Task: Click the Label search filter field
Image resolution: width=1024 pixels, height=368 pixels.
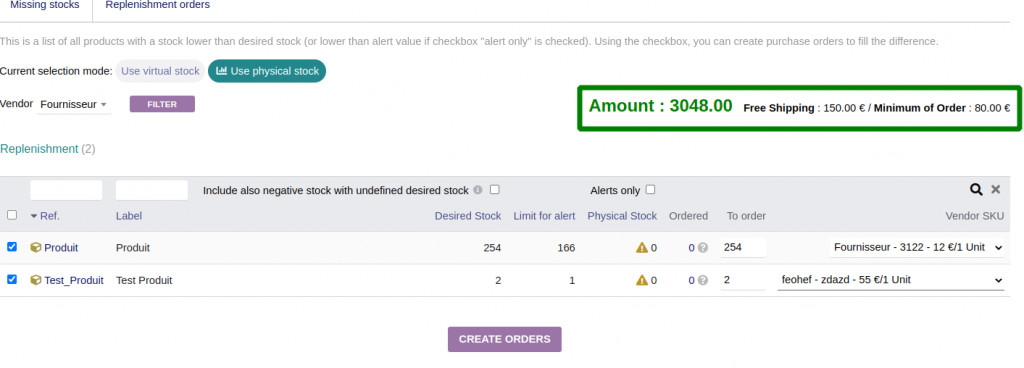Action: coord(152,190)
